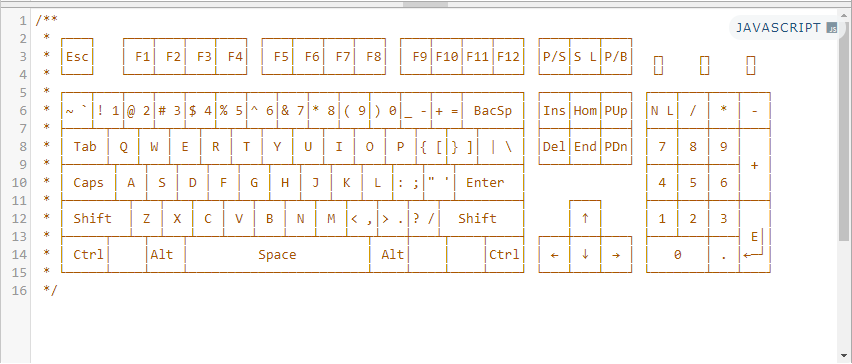Click the 'K' key text
The width and height of the screenshot is (852, 364).
347,183
